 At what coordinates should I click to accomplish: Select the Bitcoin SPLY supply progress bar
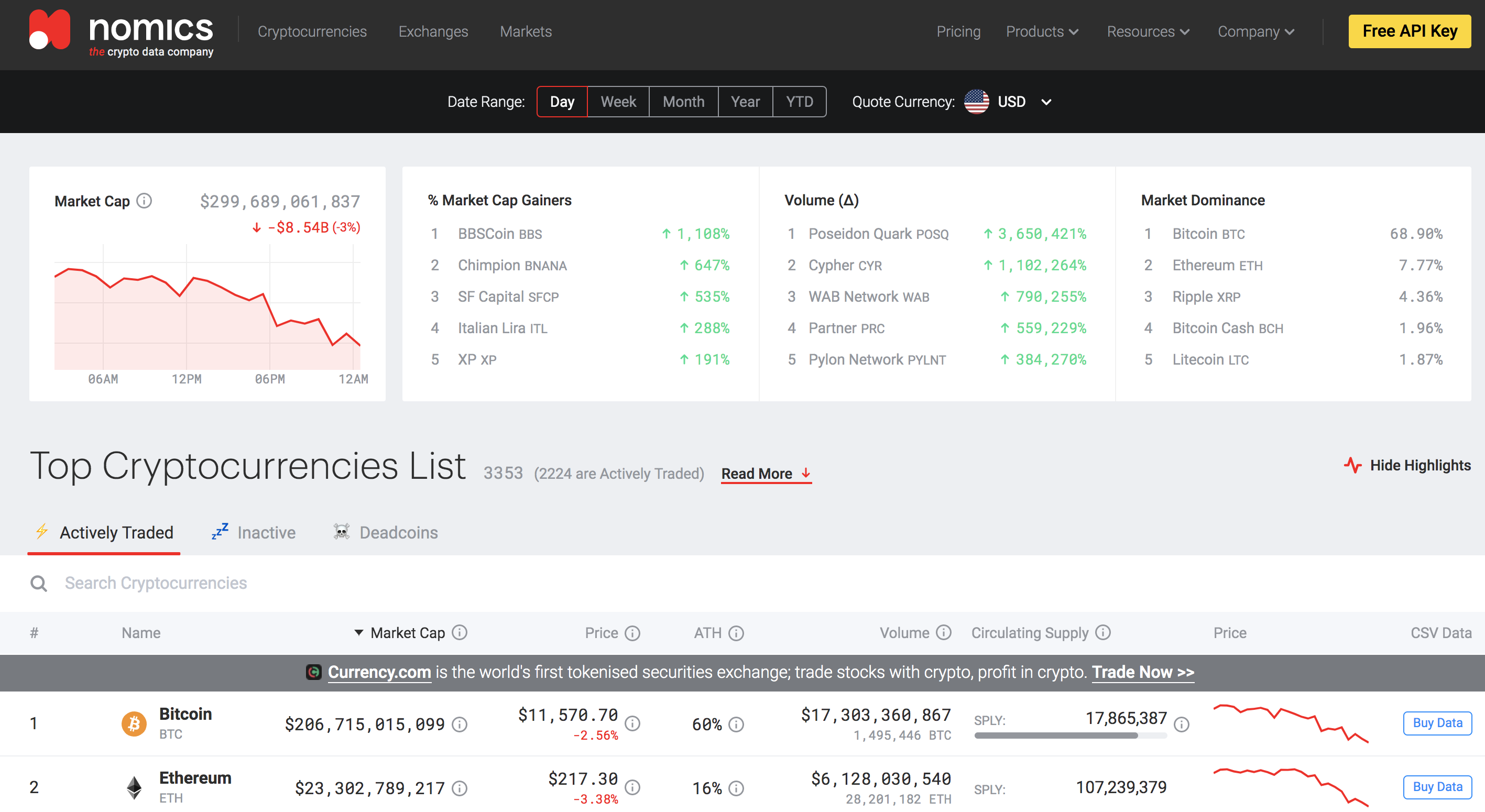point(1071,736)
